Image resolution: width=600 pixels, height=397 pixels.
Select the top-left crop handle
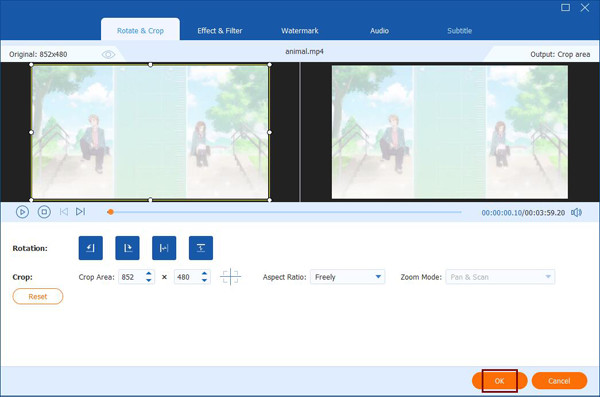click(31, 65)
